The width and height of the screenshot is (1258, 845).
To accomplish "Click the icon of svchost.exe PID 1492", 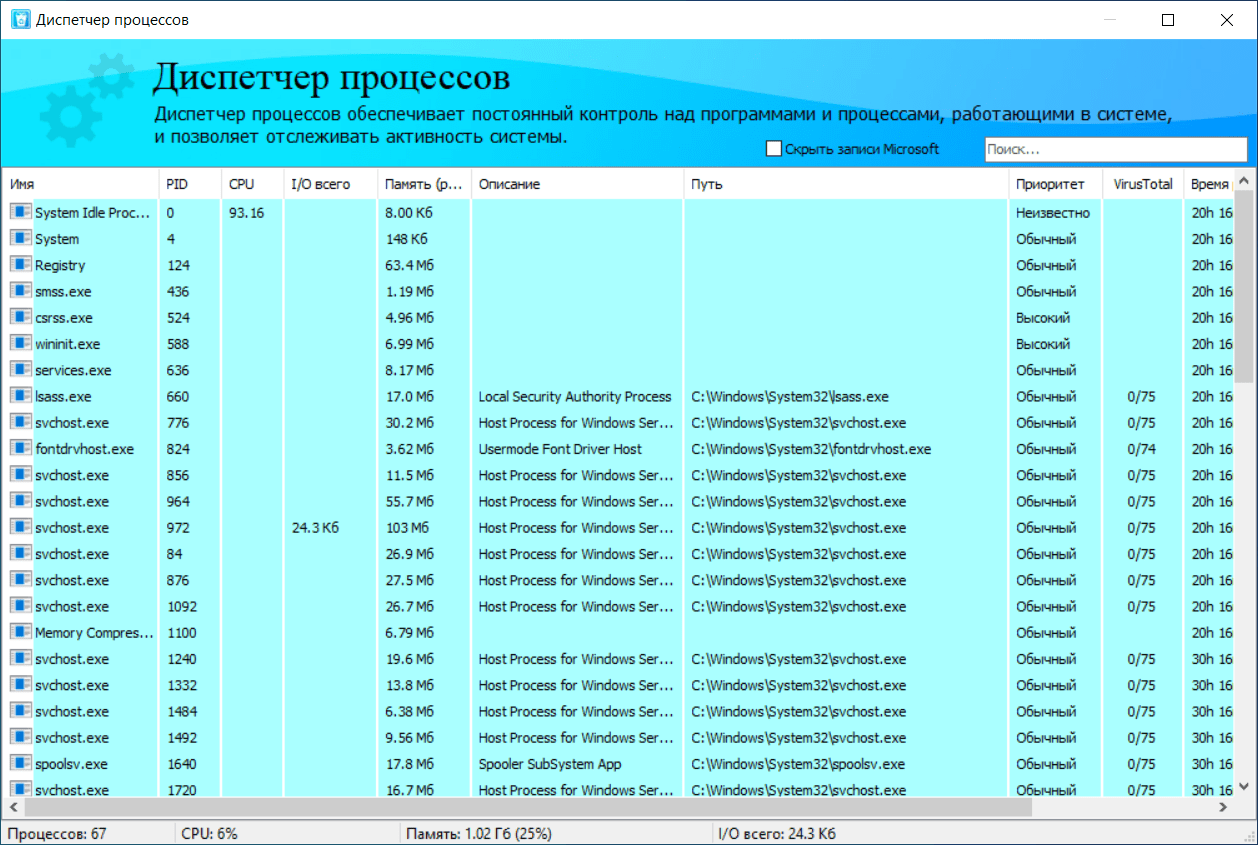I will pos(21,737).
